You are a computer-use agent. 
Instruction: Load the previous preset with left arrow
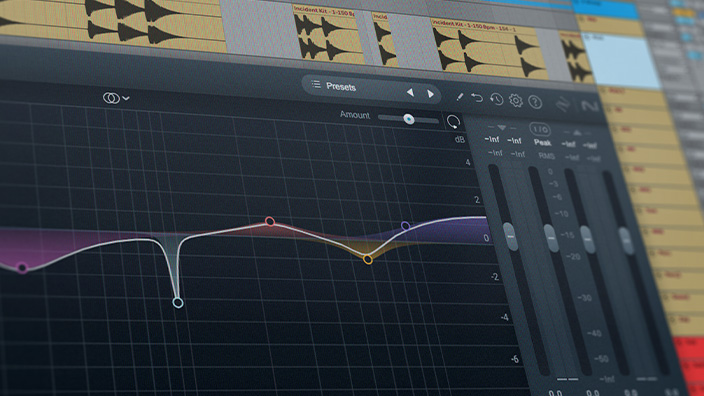pyautogui.click(x=410, y=92)
